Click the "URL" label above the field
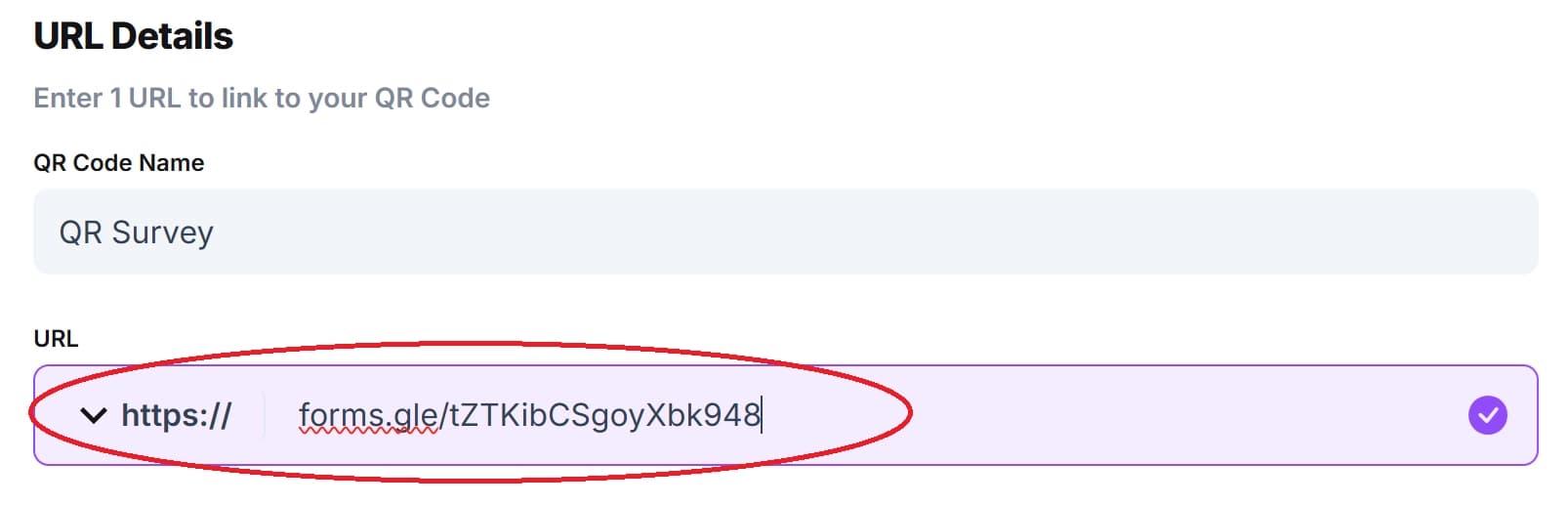The height and width of the screenshot is (505, 1568). [x=56, y=338]
